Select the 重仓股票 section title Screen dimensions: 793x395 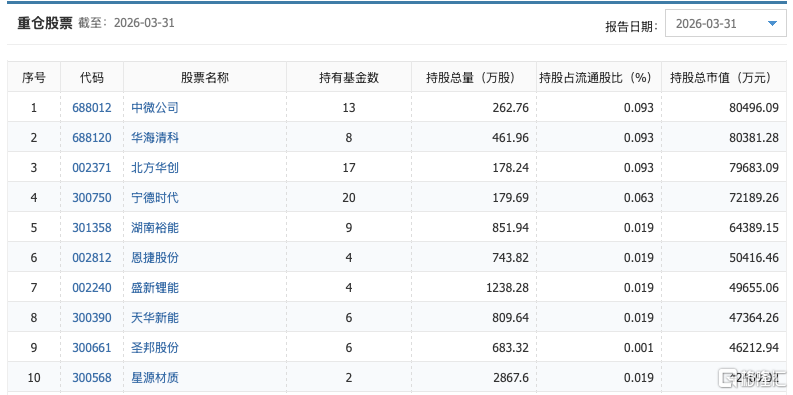point(45,23)
